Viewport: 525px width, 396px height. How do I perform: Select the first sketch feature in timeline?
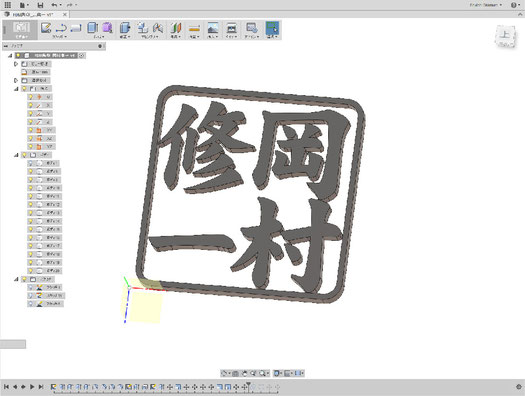(x=54, y=387)
